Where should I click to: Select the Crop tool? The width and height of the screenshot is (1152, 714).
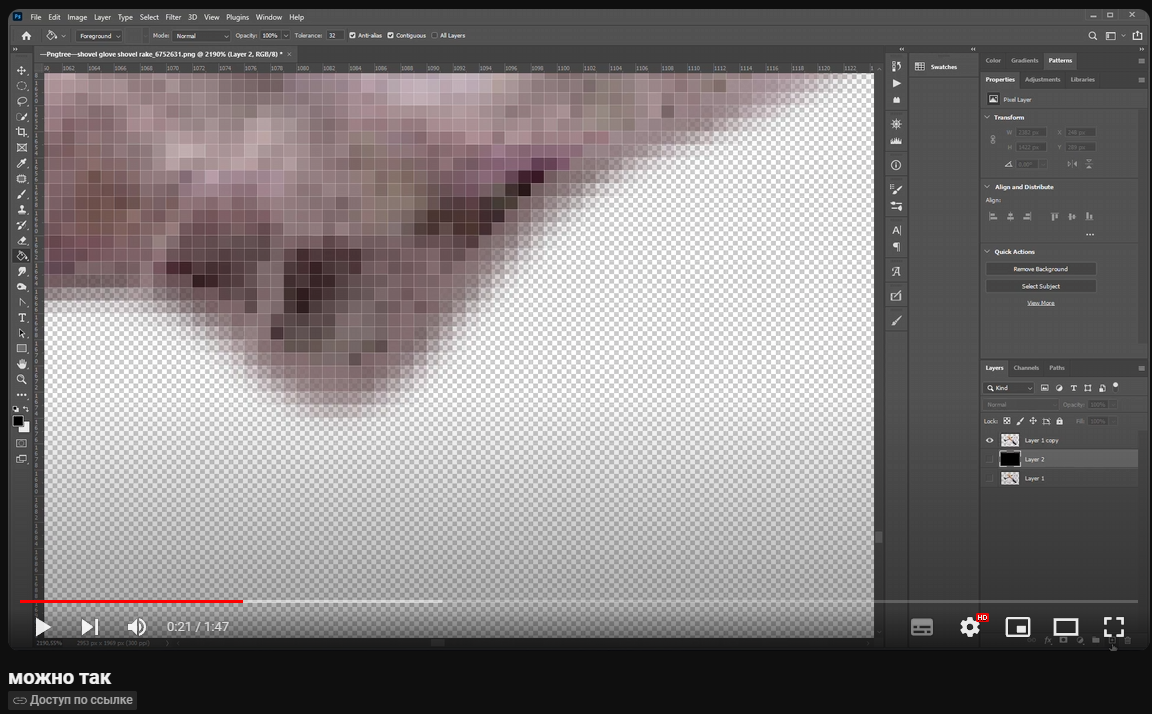click(22, 132)
